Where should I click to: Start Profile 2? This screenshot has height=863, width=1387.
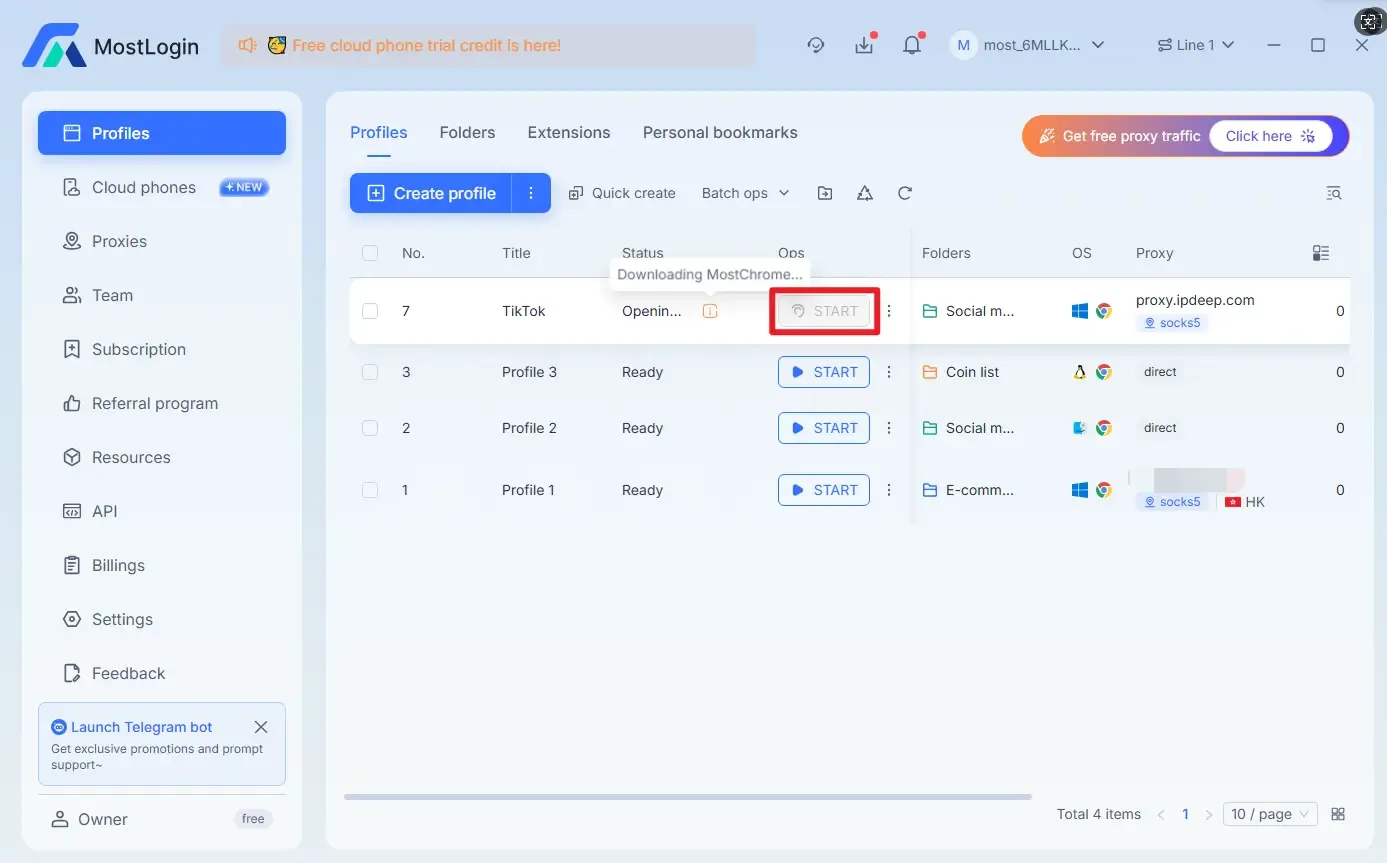[823, 427]
